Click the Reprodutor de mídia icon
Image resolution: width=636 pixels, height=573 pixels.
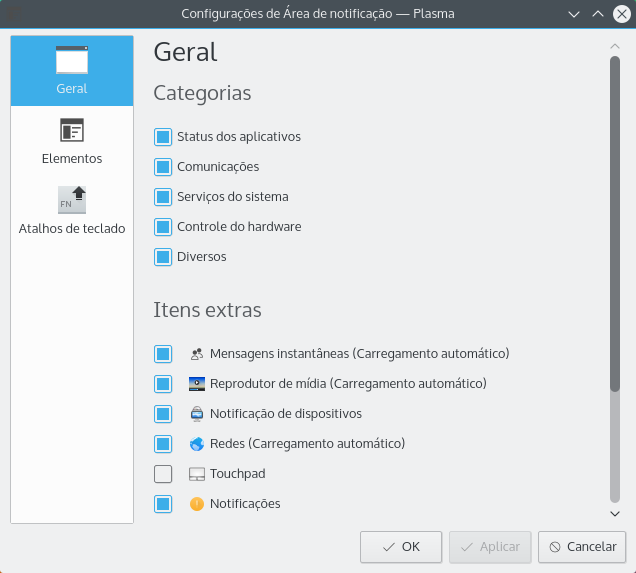click(x=197, y=384)
